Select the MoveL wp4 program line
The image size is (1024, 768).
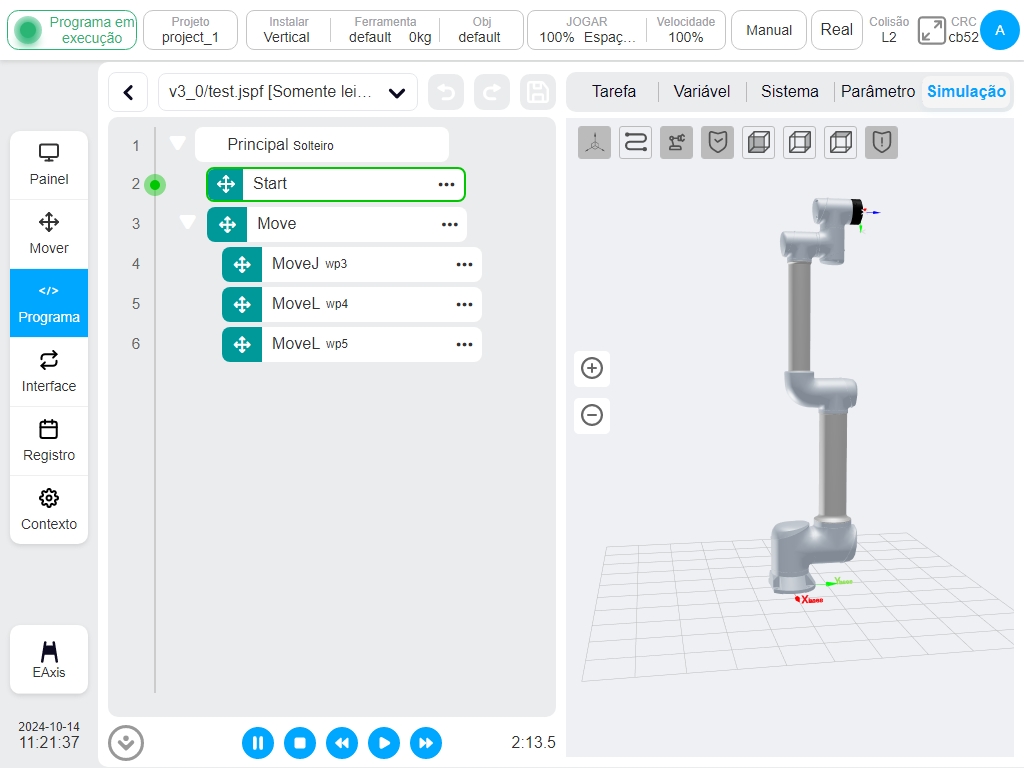tap(352, 304)
